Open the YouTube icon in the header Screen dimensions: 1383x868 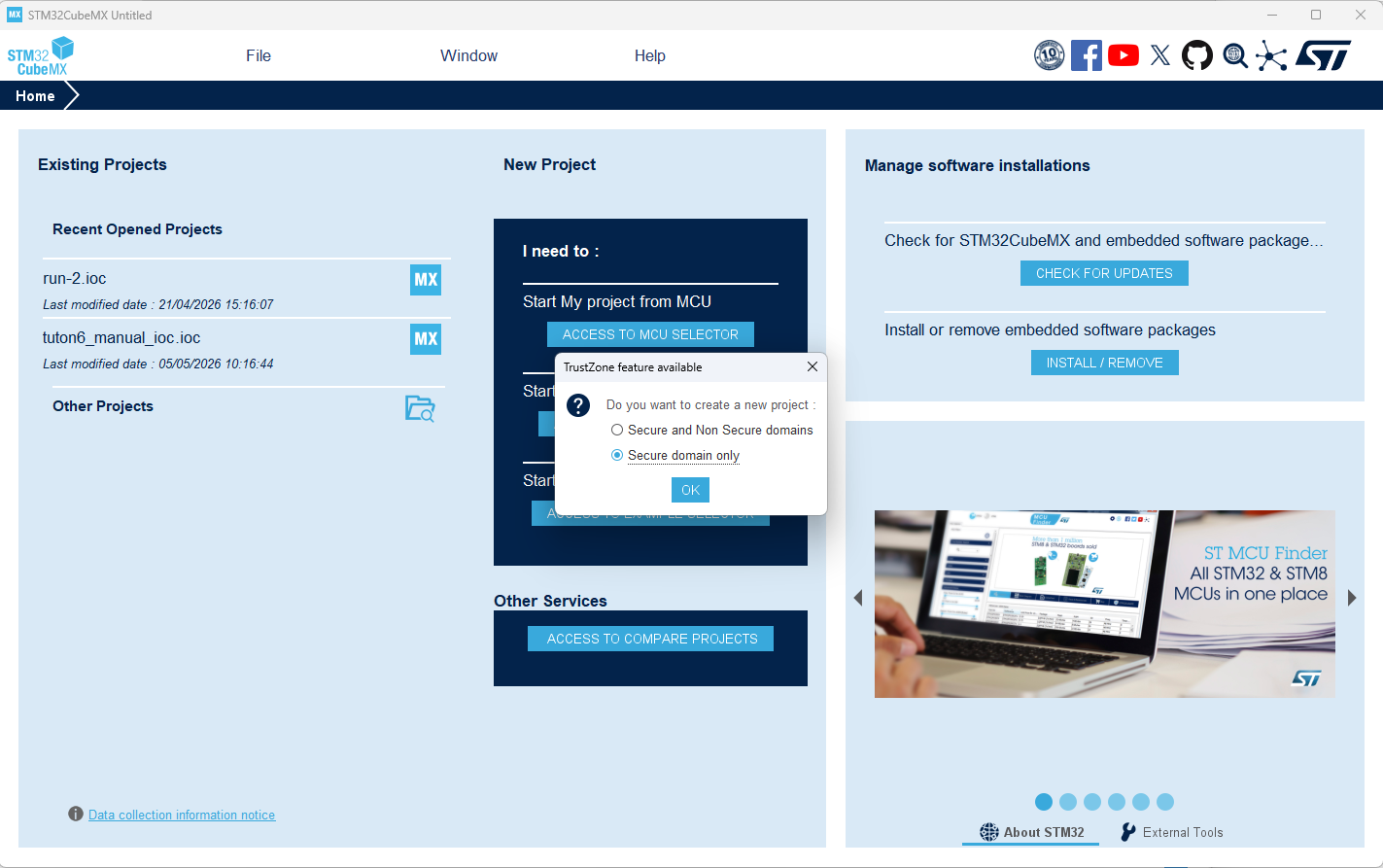[1124, 55]
